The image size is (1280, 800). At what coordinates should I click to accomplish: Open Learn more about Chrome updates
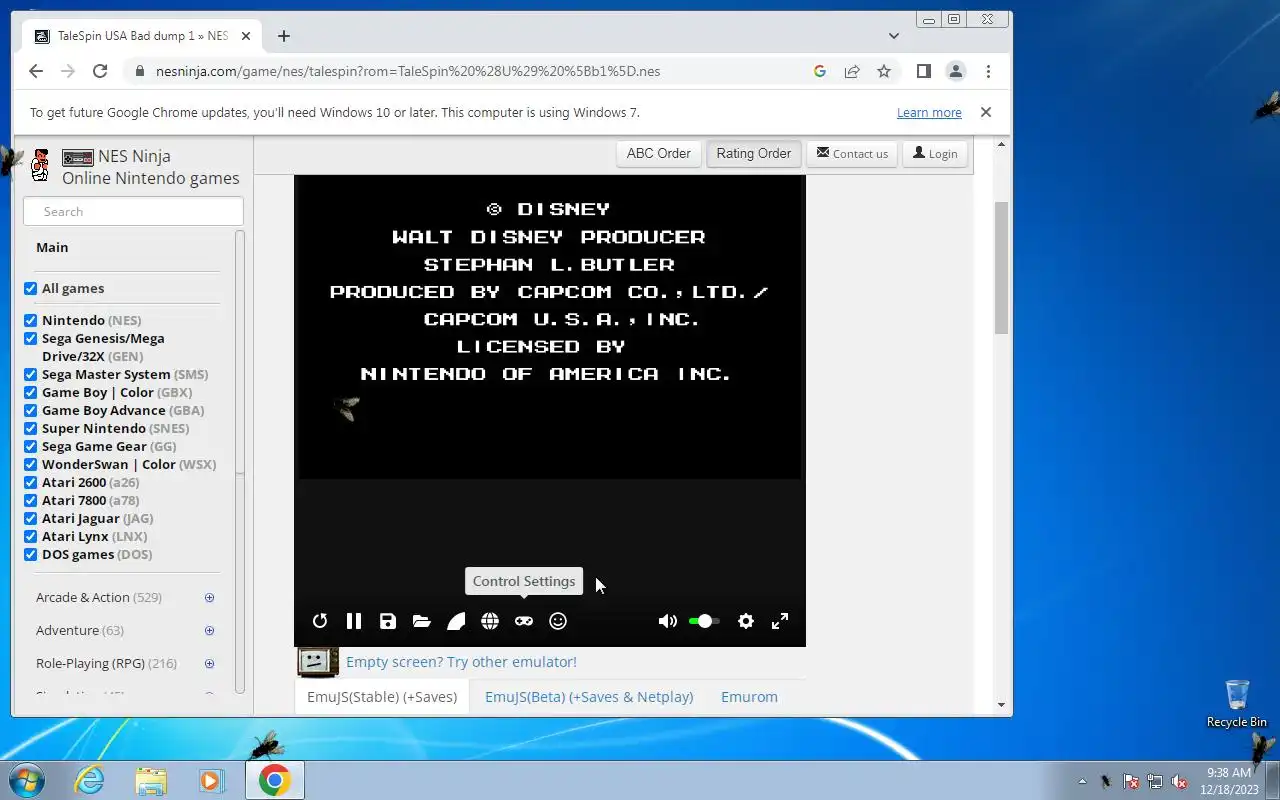point(929,113)
